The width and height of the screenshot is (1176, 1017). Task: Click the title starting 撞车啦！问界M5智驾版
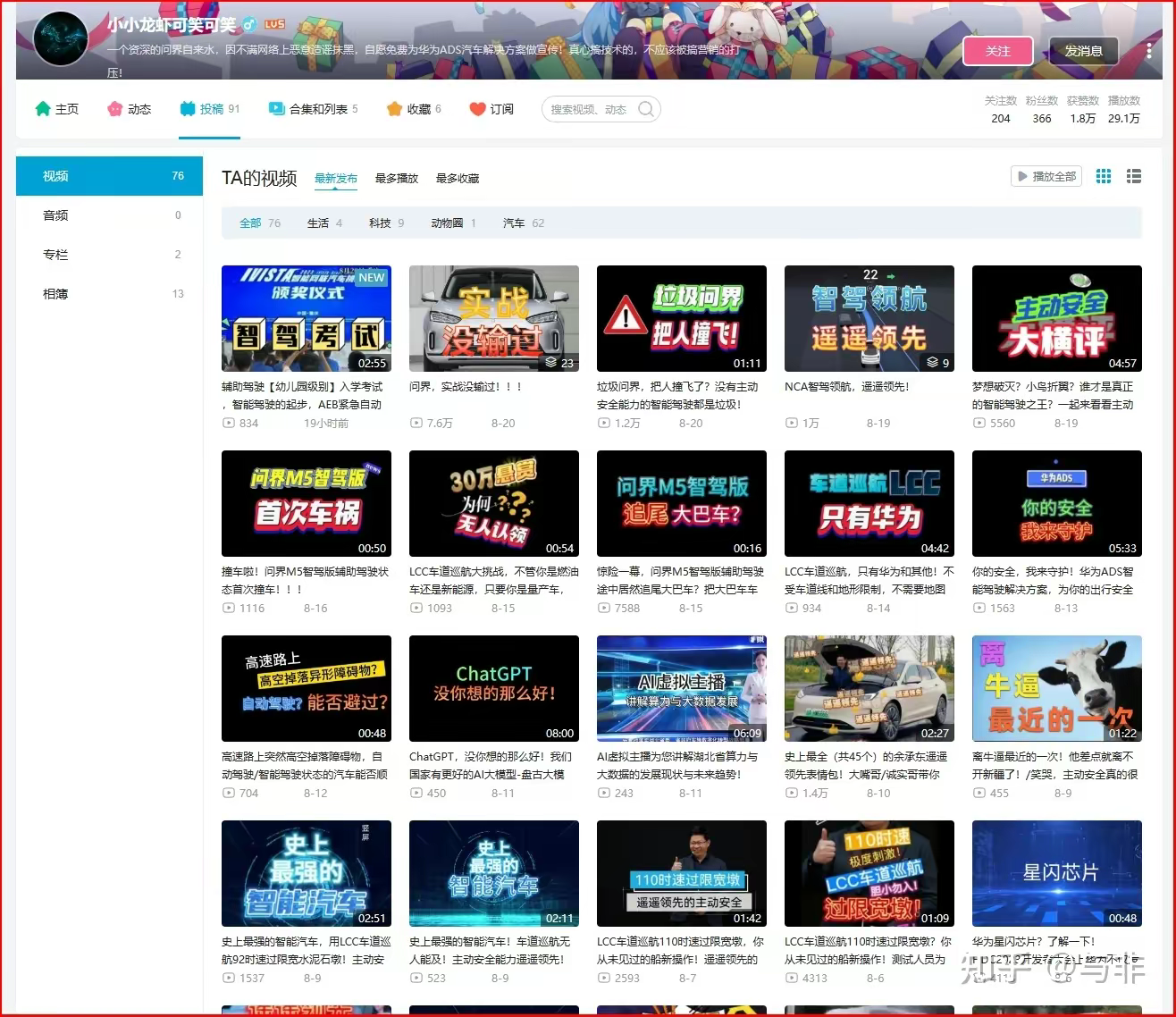coord(306,580)
